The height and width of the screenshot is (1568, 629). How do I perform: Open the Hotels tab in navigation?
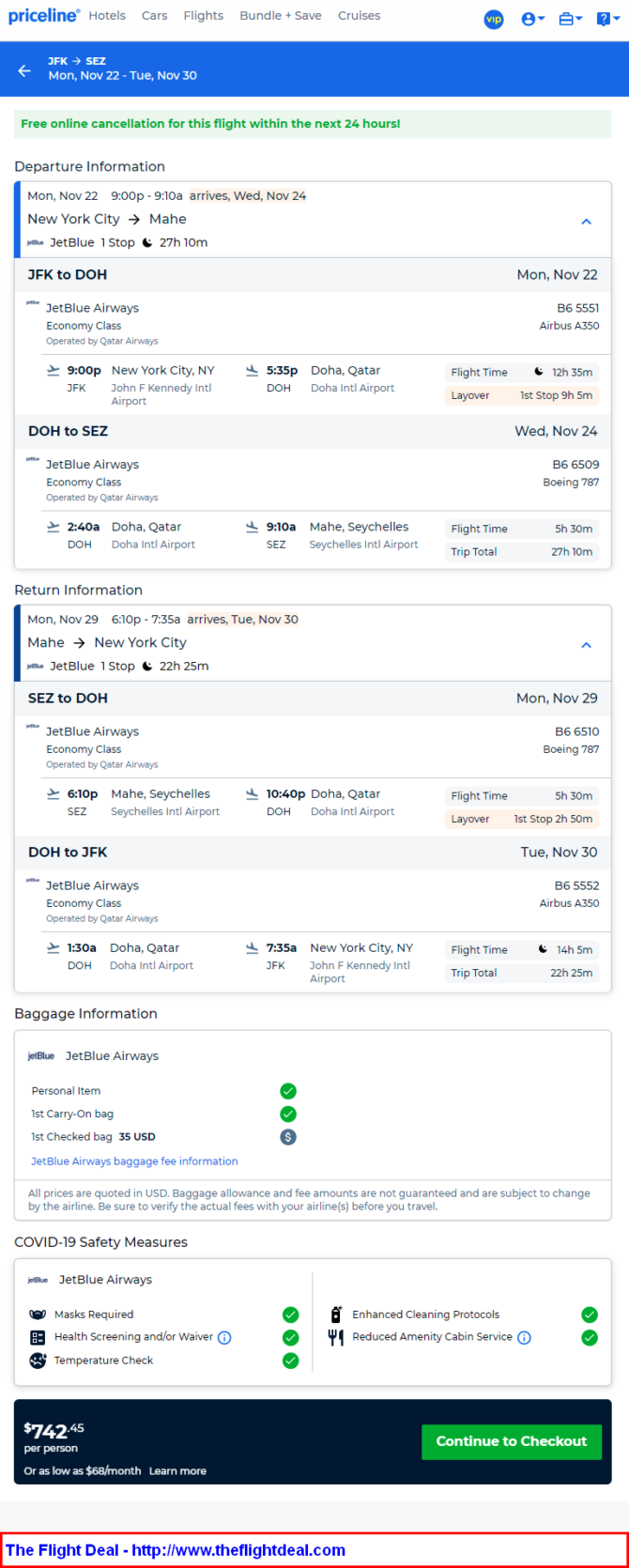click(x=107, y=16)
